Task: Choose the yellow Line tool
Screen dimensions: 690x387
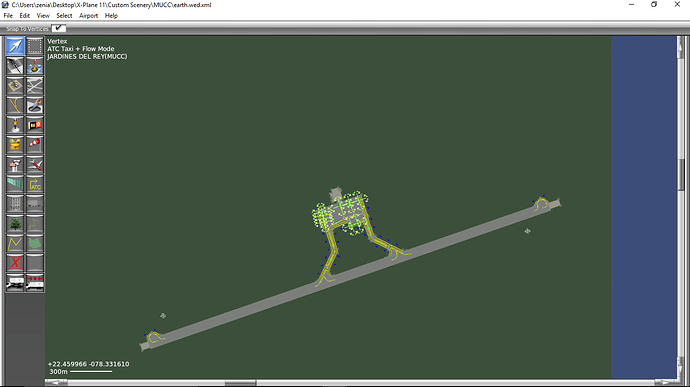Action: pyautogui.click(x=15, y=243)
